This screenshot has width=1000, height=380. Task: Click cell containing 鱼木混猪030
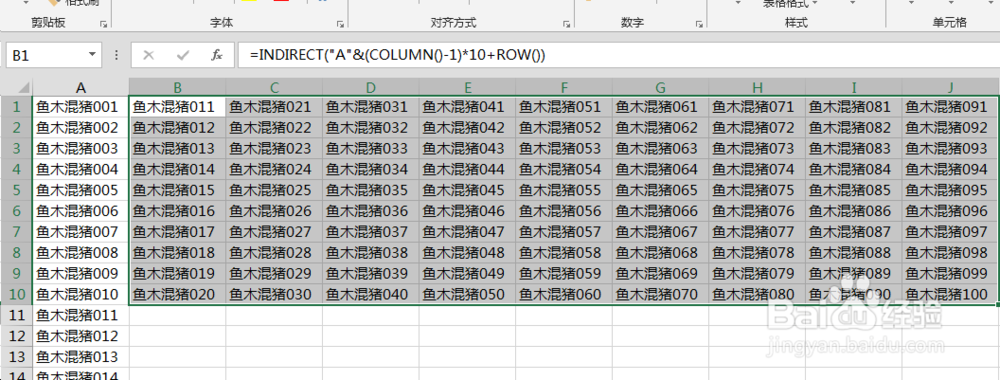click(274, 294)
